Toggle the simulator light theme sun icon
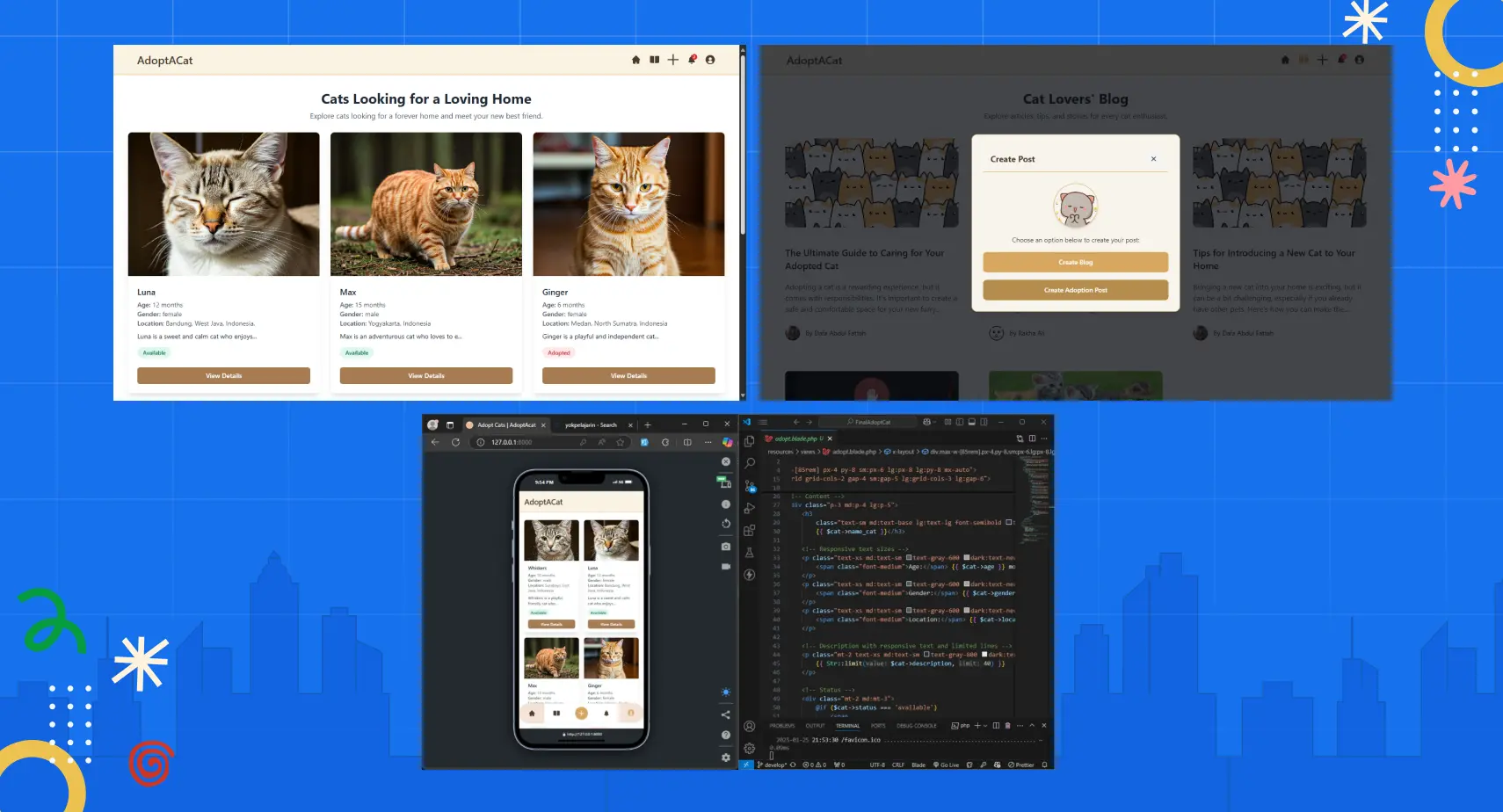This screenshot has width=1503, height=812. click(726, 692)
